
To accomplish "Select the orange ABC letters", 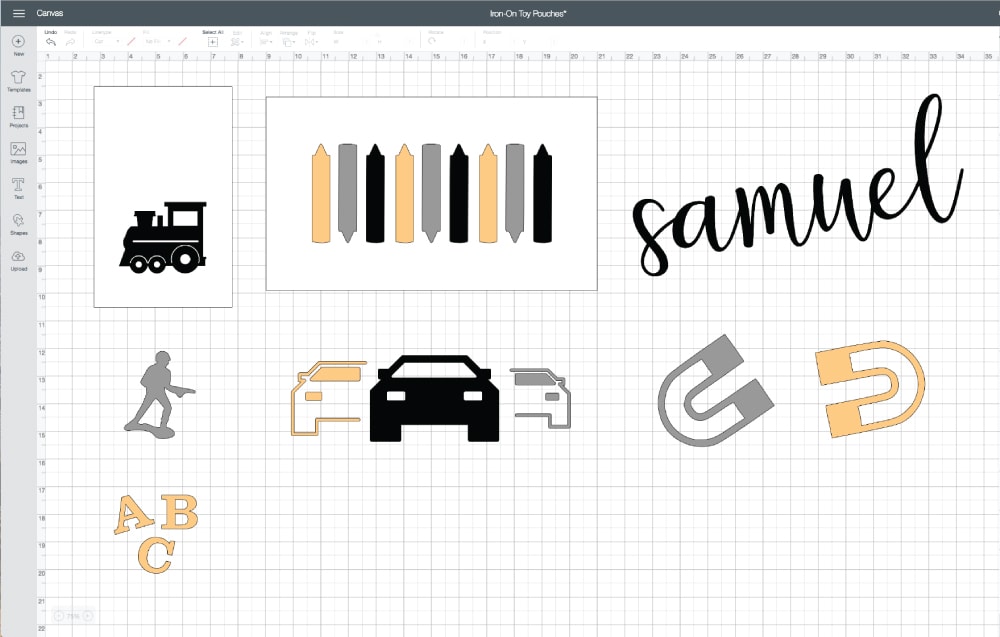I will pos(157,532).
